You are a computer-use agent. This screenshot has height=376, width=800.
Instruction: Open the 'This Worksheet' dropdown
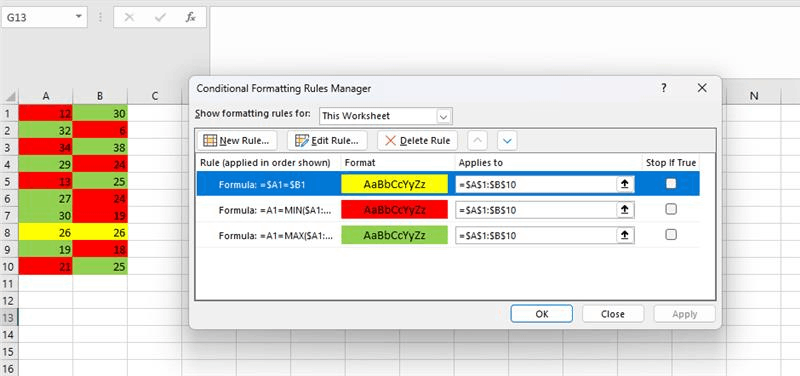443,116
